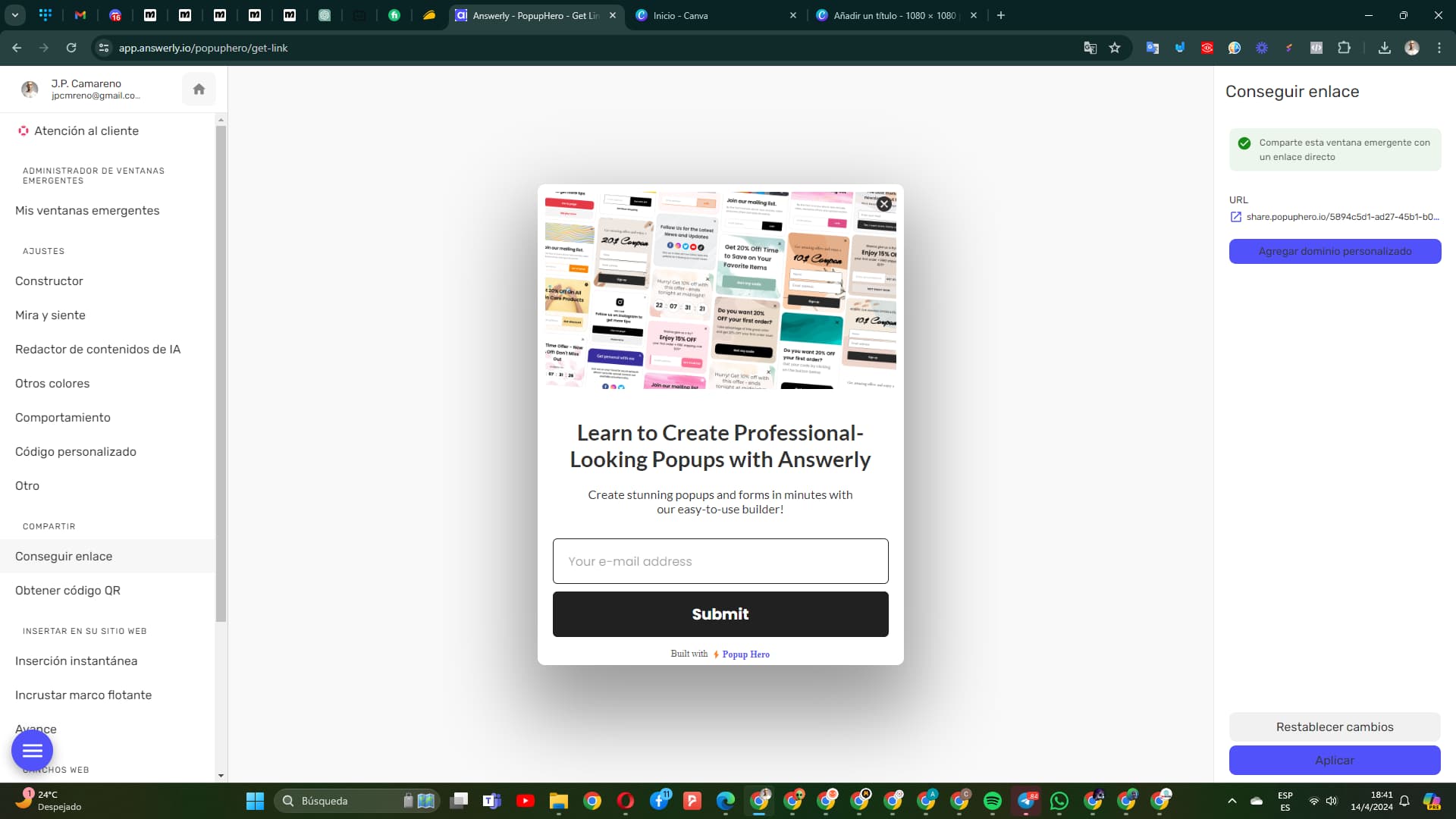Open Inserción instantánea option

77,661
